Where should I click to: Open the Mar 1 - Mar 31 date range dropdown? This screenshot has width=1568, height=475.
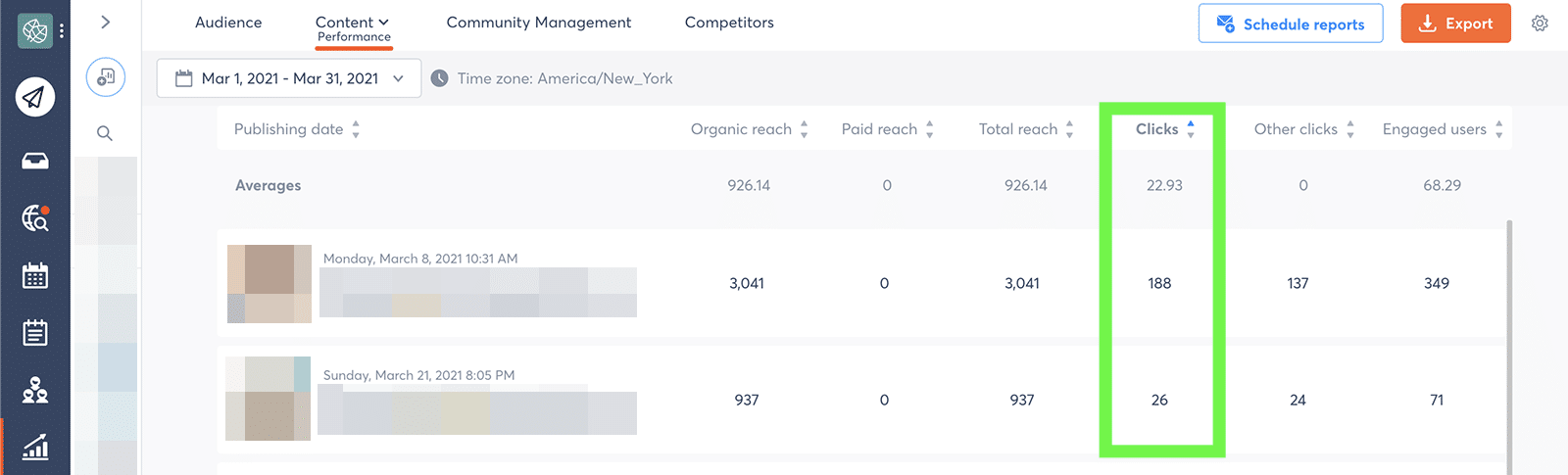pyautogui.click(x=289, y=78)
